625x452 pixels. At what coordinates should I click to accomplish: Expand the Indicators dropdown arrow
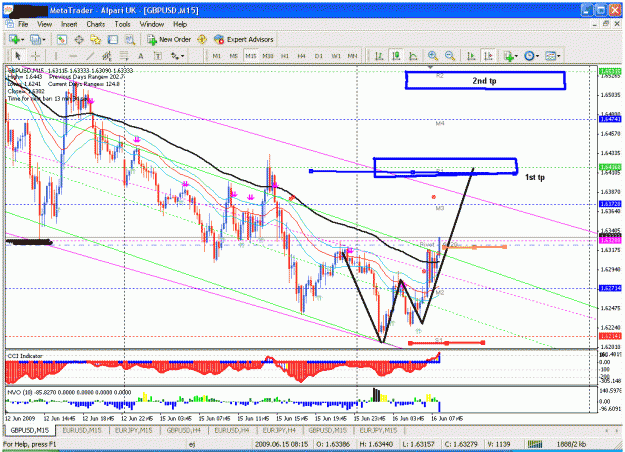tap(516, 56)
